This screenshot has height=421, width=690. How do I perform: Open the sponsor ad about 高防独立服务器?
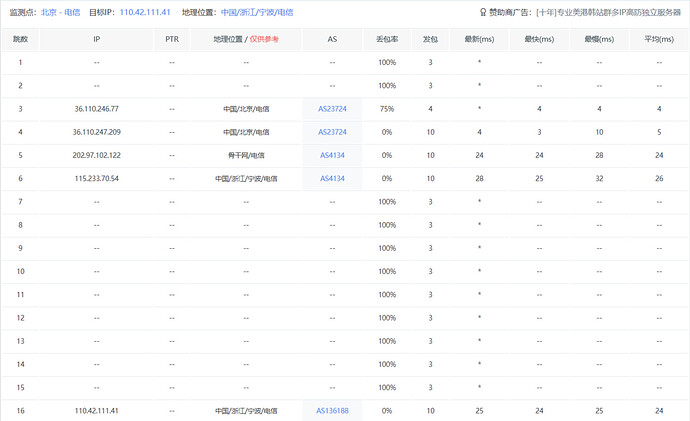(609, 12)
